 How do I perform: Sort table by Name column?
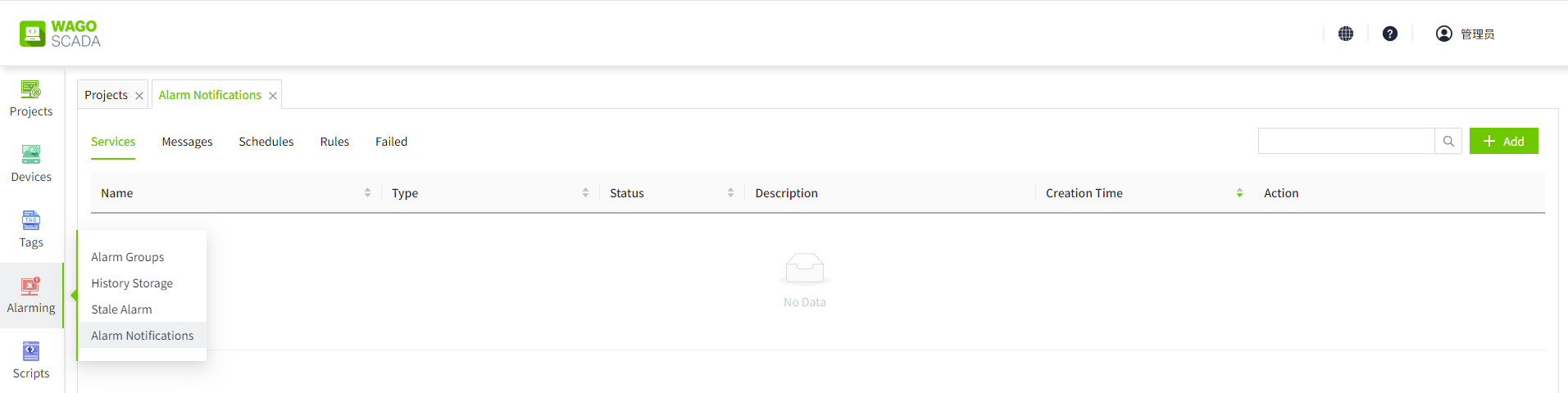[367, 193]
